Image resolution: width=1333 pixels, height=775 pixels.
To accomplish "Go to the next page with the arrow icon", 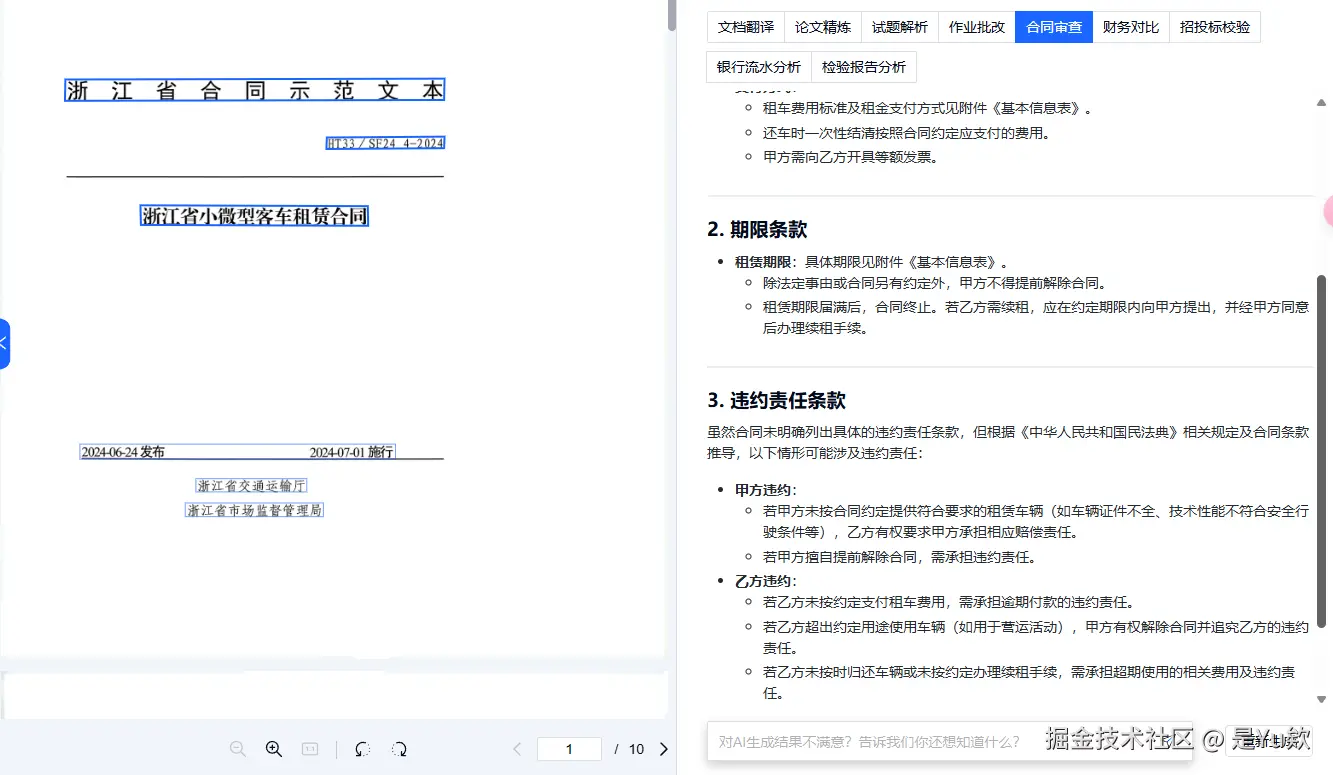I will 664,748.
